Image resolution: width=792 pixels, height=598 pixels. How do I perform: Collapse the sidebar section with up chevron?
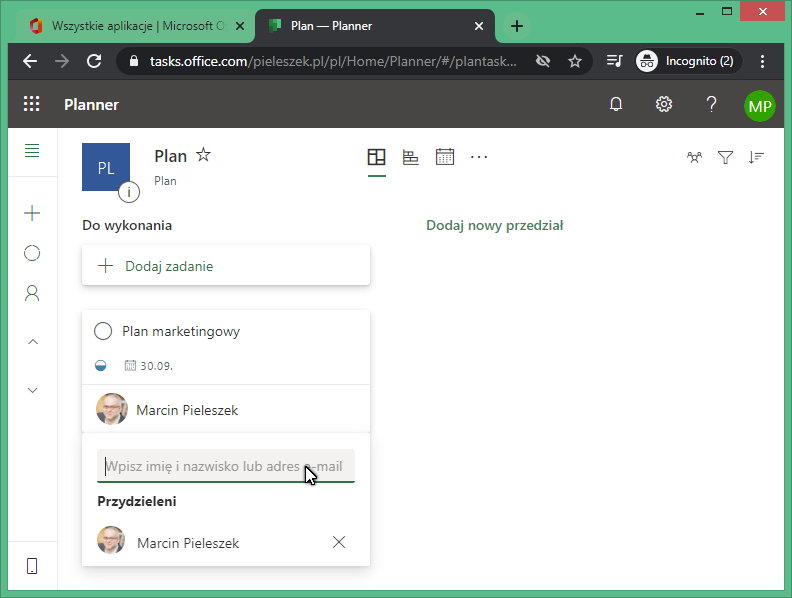(32, 342)
